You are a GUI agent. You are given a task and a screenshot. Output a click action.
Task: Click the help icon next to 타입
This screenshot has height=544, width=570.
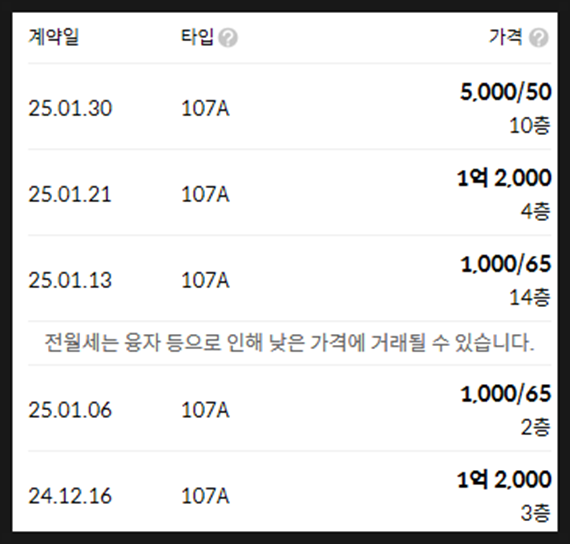click(x=228, y=38)
